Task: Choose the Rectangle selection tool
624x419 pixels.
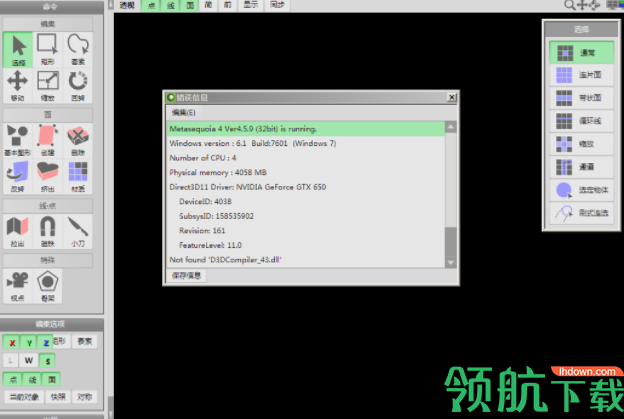Action: 48,50
